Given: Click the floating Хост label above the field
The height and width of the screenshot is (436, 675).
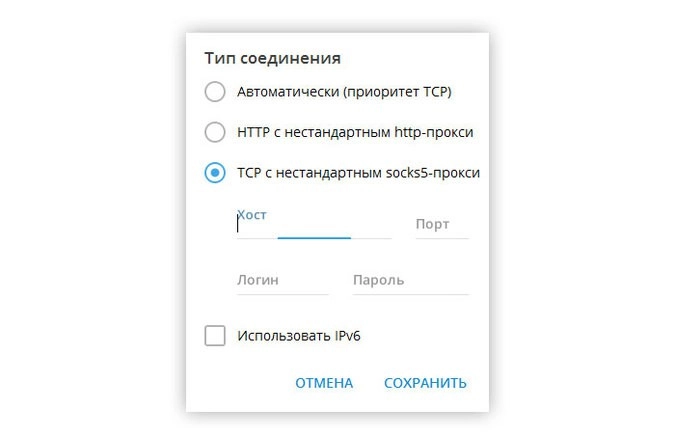Looking at the screenshot, I should [x=252, y=214].
